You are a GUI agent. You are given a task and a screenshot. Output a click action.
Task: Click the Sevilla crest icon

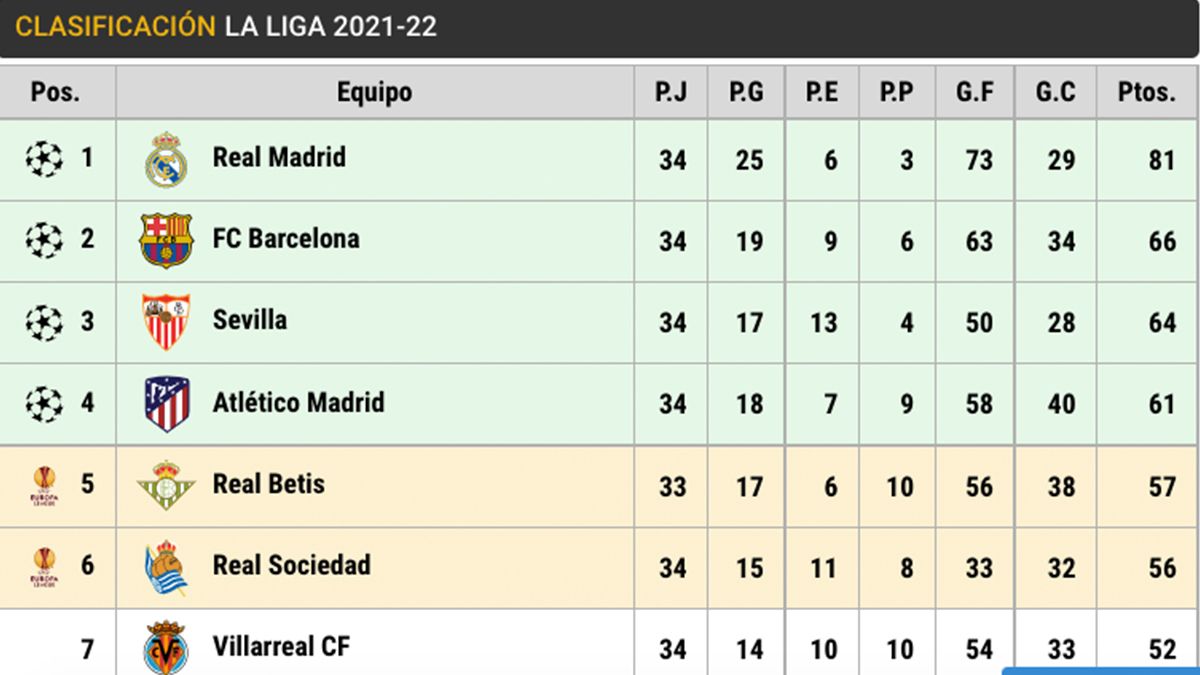[166, 321]
